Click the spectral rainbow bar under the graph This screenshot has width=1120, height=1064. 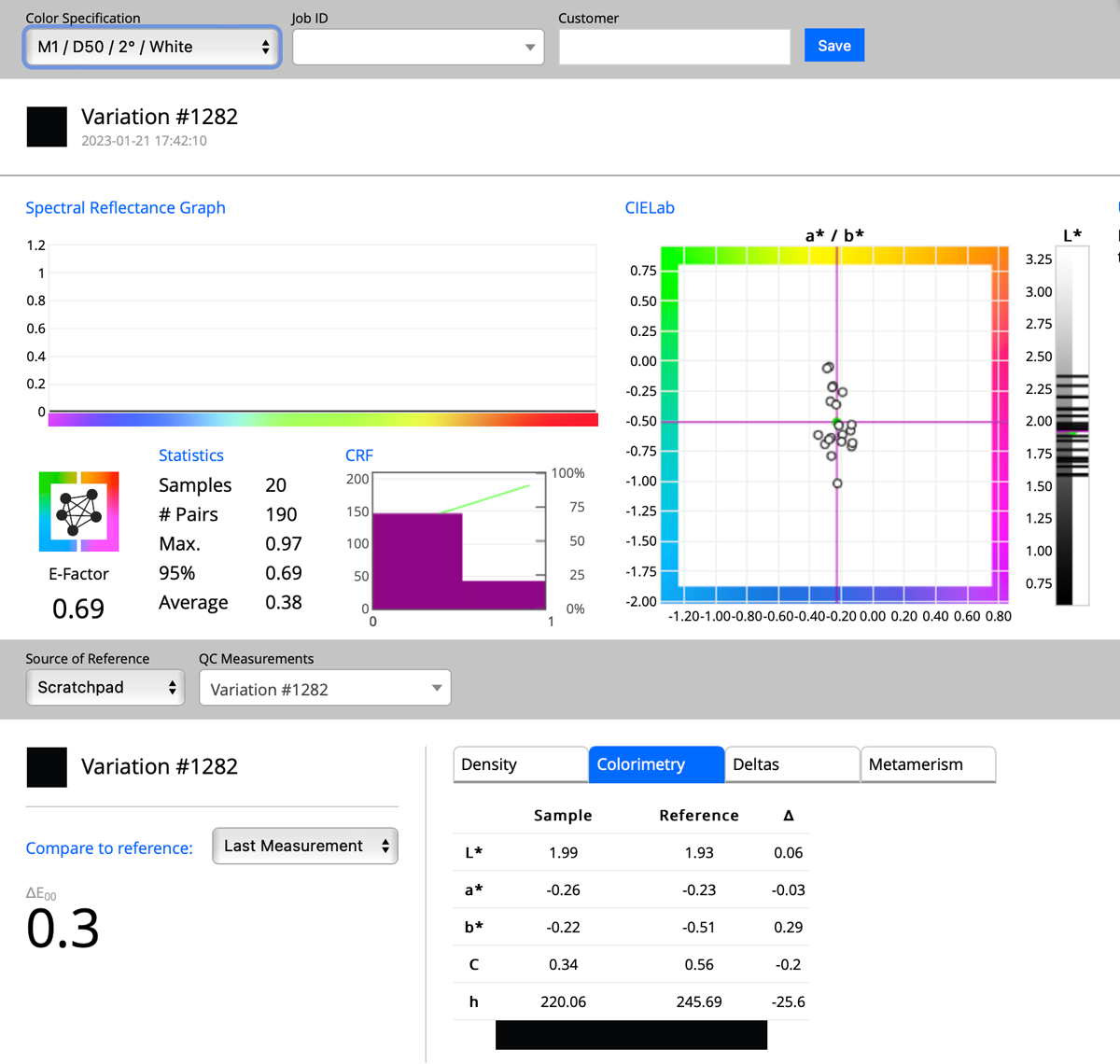[323, 420]
